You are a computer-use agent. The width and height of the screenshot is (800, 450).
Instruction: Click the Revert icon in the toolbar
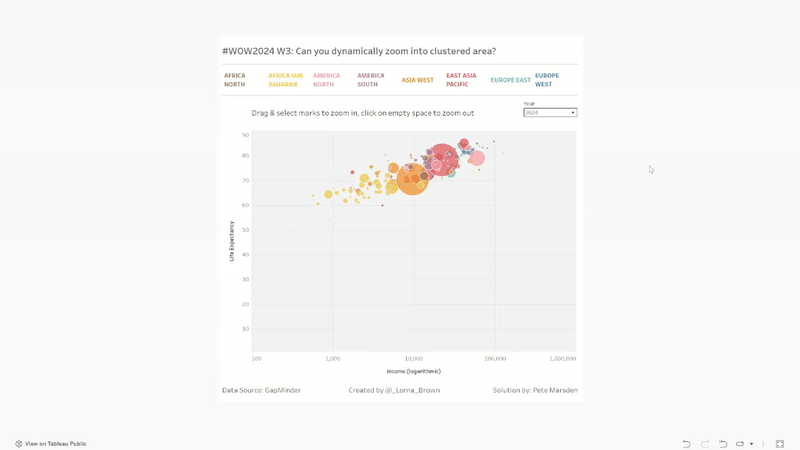[723, 444]
